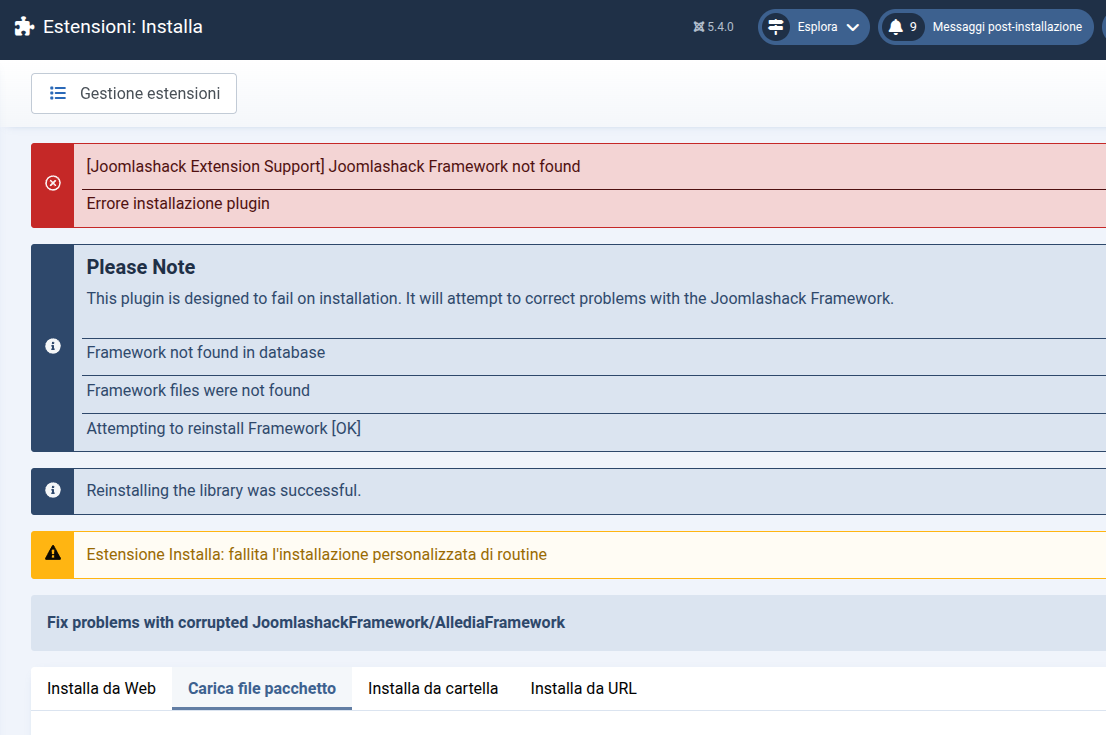Click the Estensione Installa fallita warning message
Viewport: 1106px width, 735px height.
click(316, 554)
